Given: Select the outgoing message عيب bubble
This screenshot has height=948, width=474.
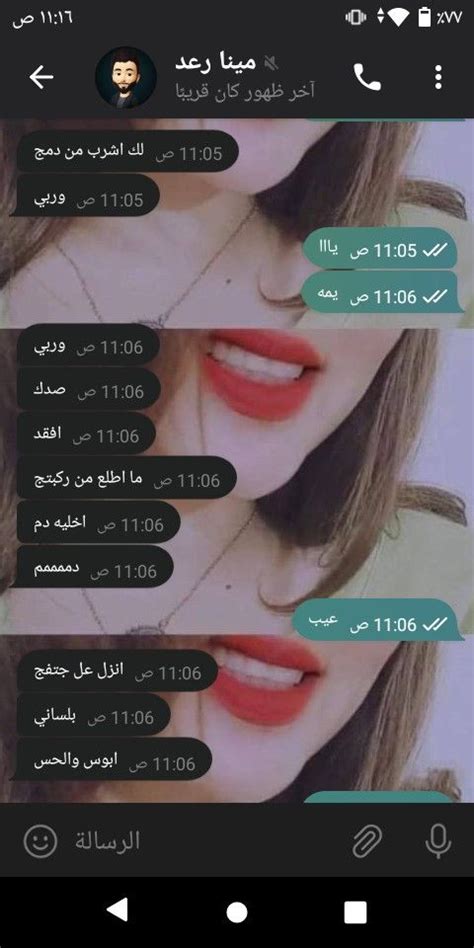Looking at the screenshot, I should tap(377, 623).
